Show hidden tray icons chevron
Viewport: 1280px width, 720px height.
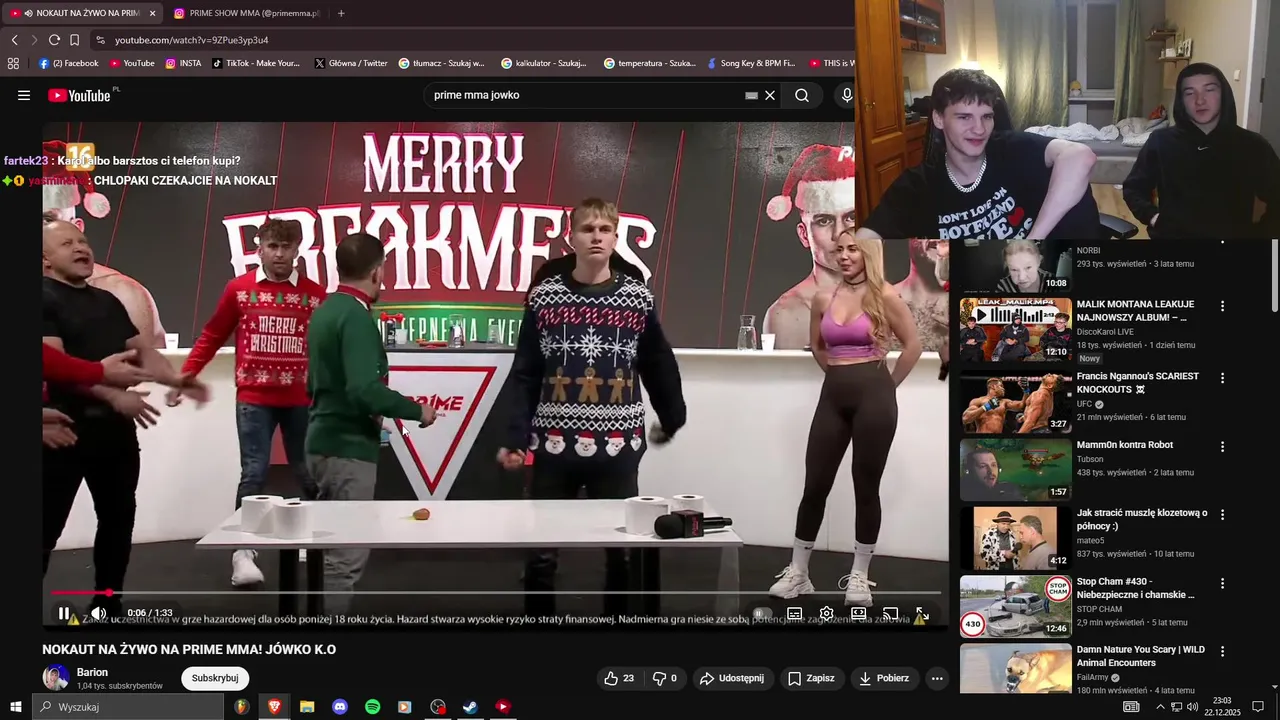tap(1160, 707)
